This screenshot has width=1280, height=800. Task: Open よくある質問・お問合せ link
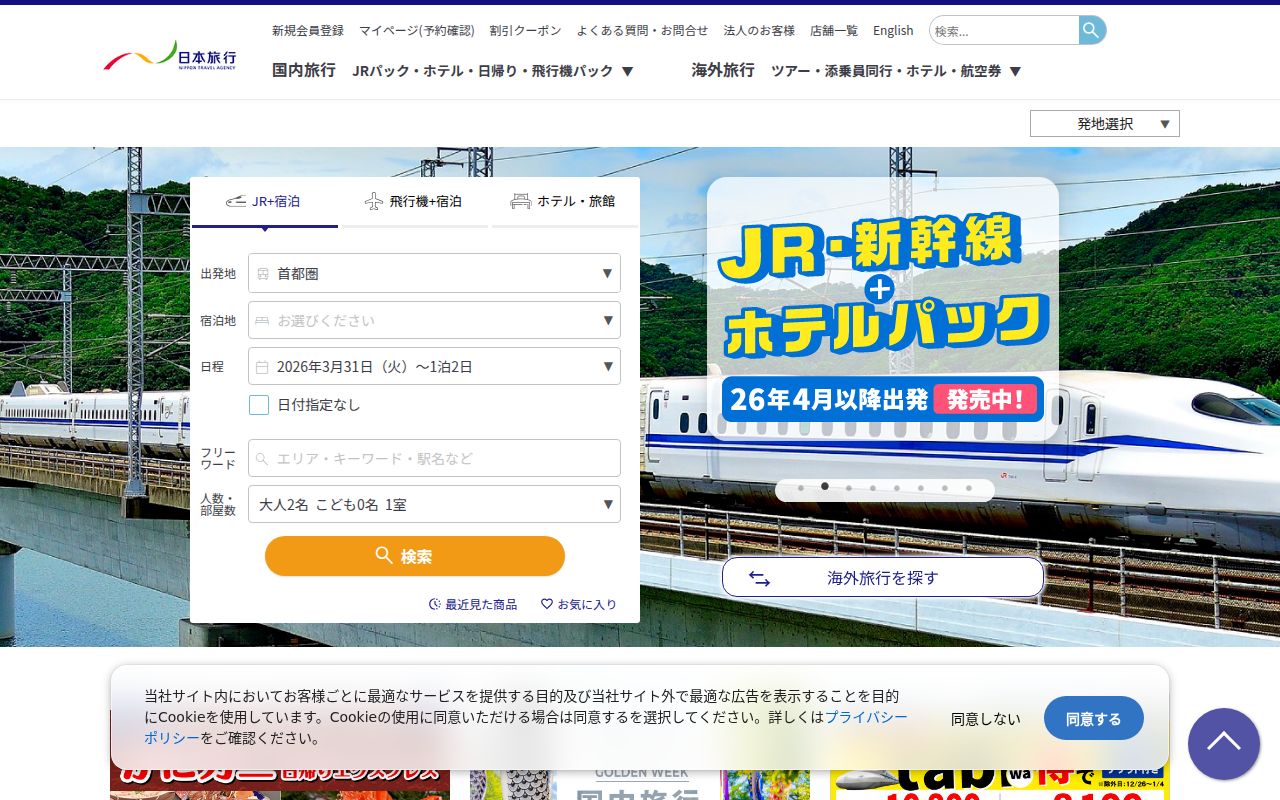(642, 31)
